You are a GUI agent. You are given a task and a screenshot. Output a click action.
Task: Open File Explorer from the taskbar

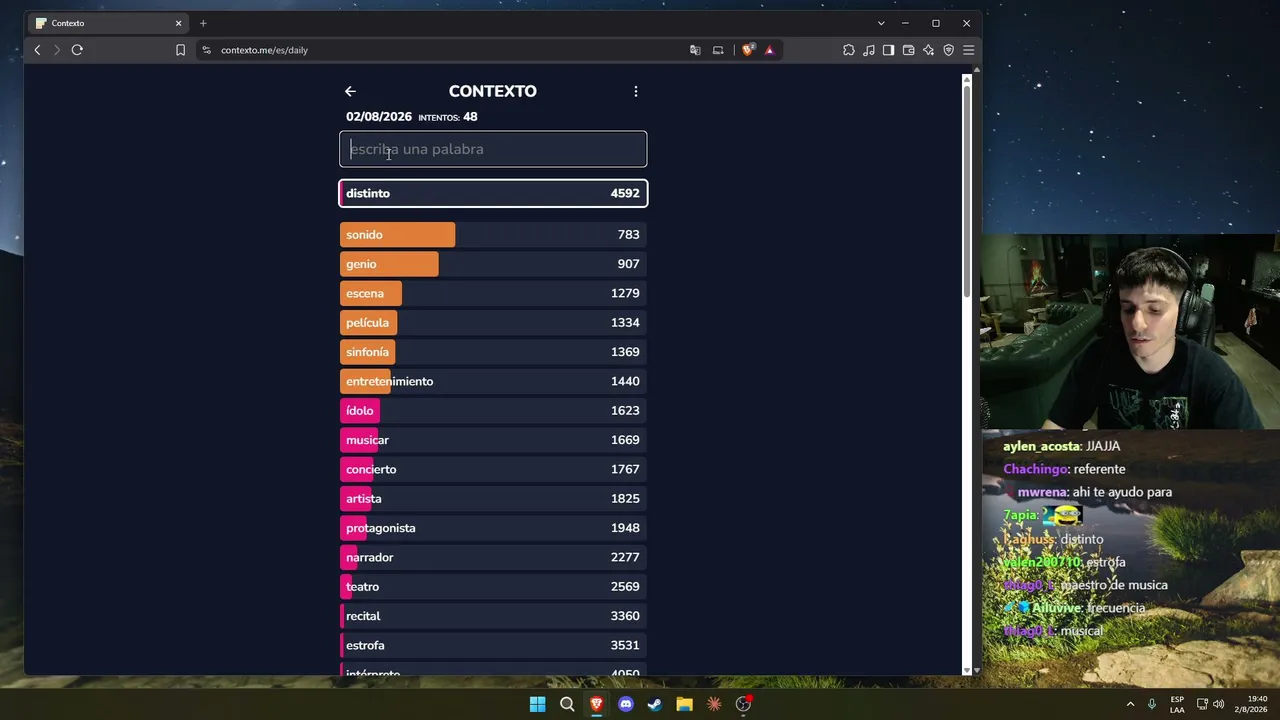click(685, 704)
